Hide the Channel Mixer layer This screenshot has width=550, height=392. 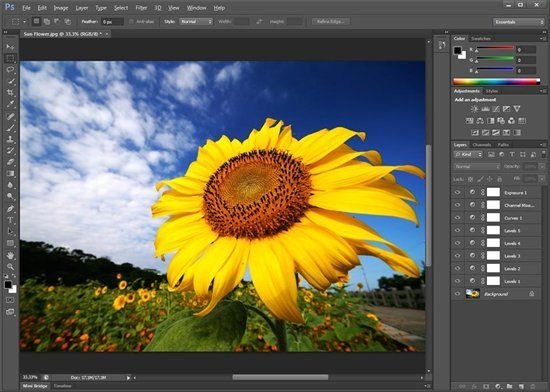457,205
